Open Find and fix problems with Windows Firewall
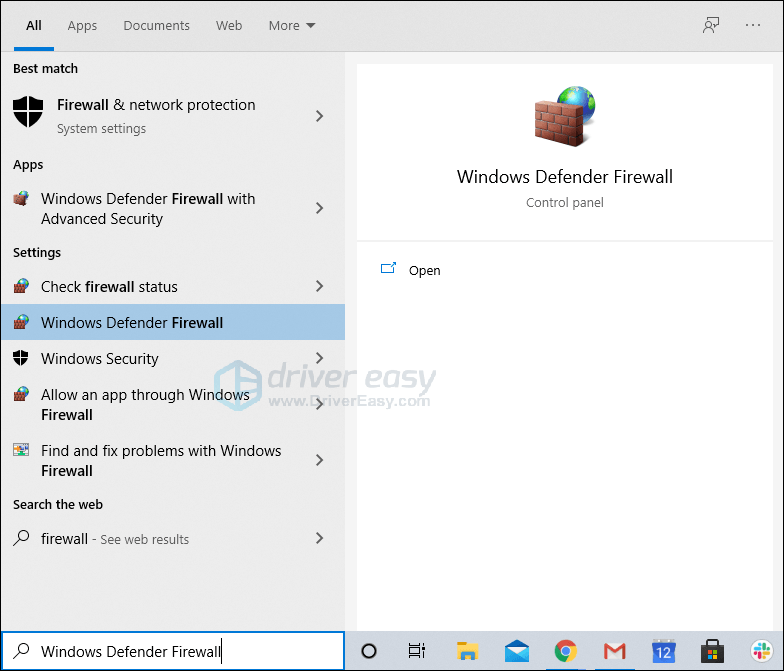The height and width of the screenshot is (671, 784). [x=173, y=460]
